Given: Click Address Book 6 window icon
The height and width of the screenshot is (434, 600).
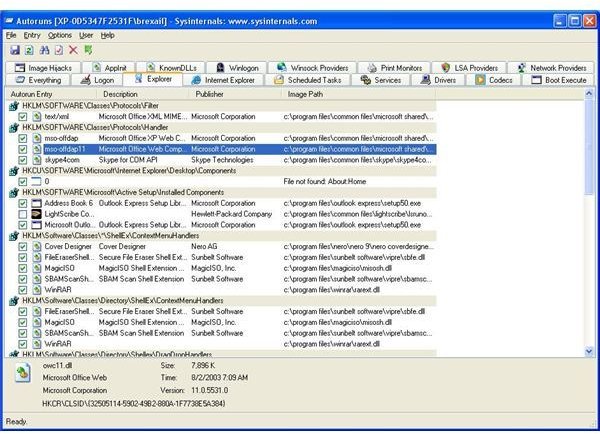Looking at the screenshot, I should 36,203.
